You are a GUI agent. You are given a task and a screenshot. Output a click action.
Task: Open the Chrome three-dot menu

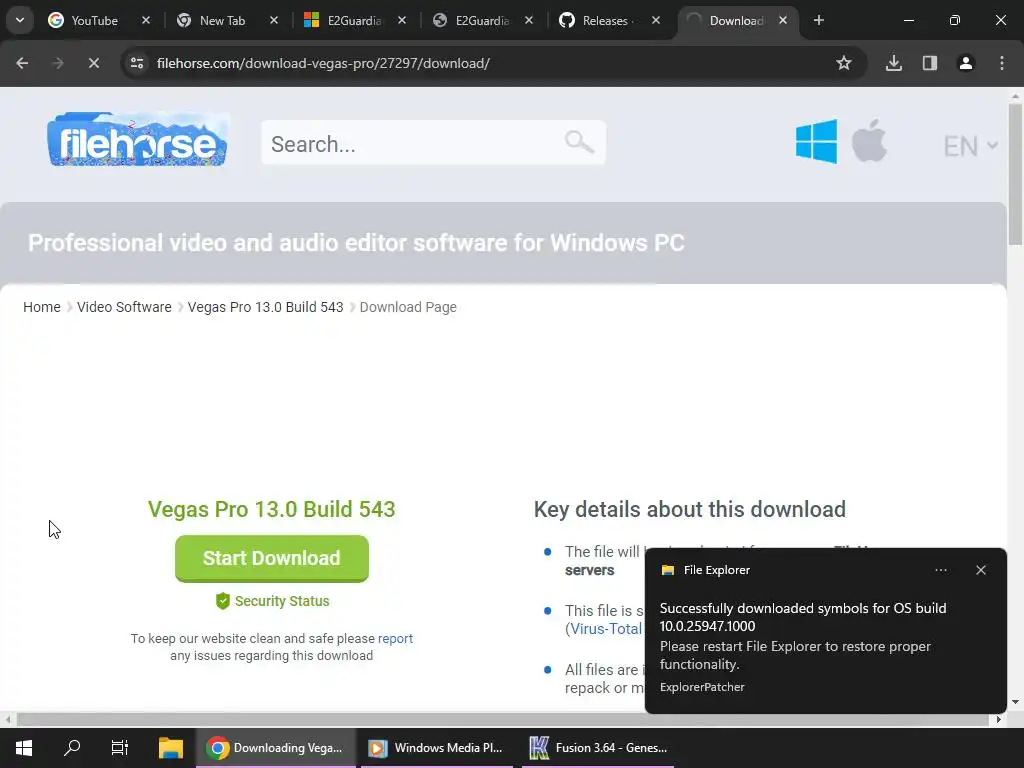coord(1002,63)
